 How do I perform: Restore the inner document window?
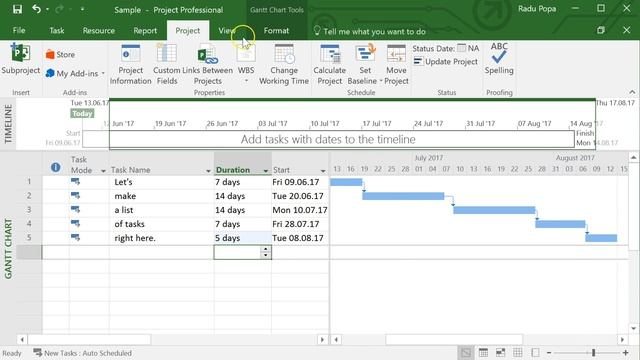pyautogui.click(x=601, y=30)
